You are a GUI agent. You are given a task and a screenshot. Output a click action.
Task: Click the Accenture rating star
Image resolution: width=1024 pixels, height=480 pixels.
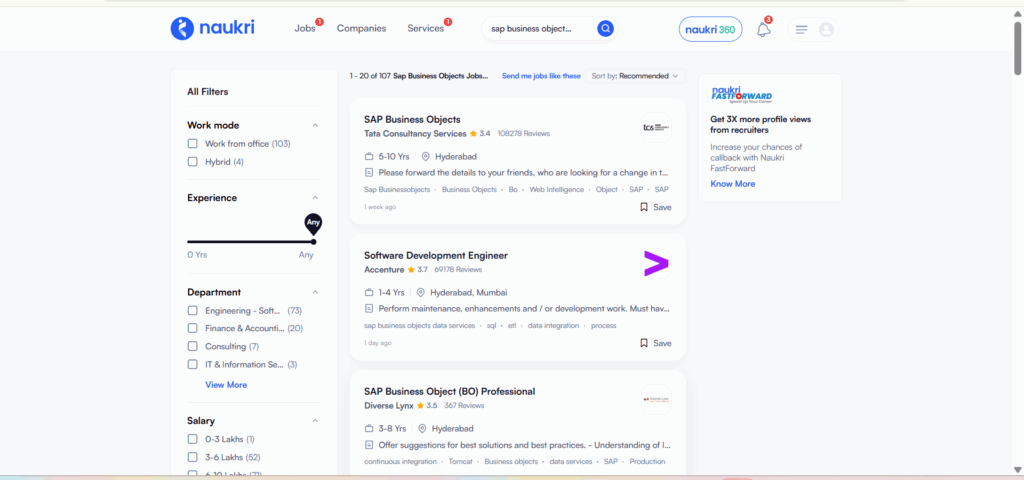coord(411,269)
